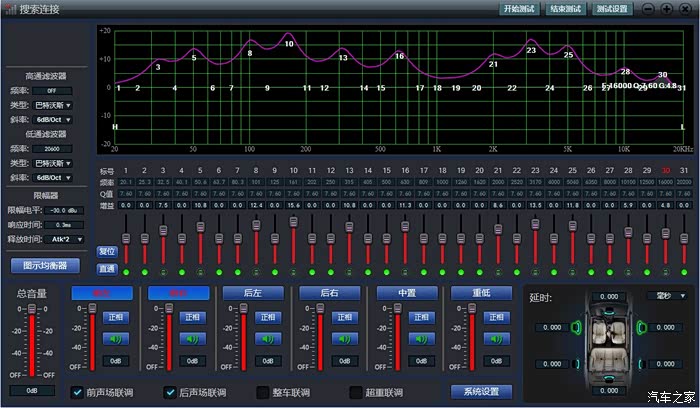
Task: Open the 测试设置 menu button
Action: tap(613, 9)
